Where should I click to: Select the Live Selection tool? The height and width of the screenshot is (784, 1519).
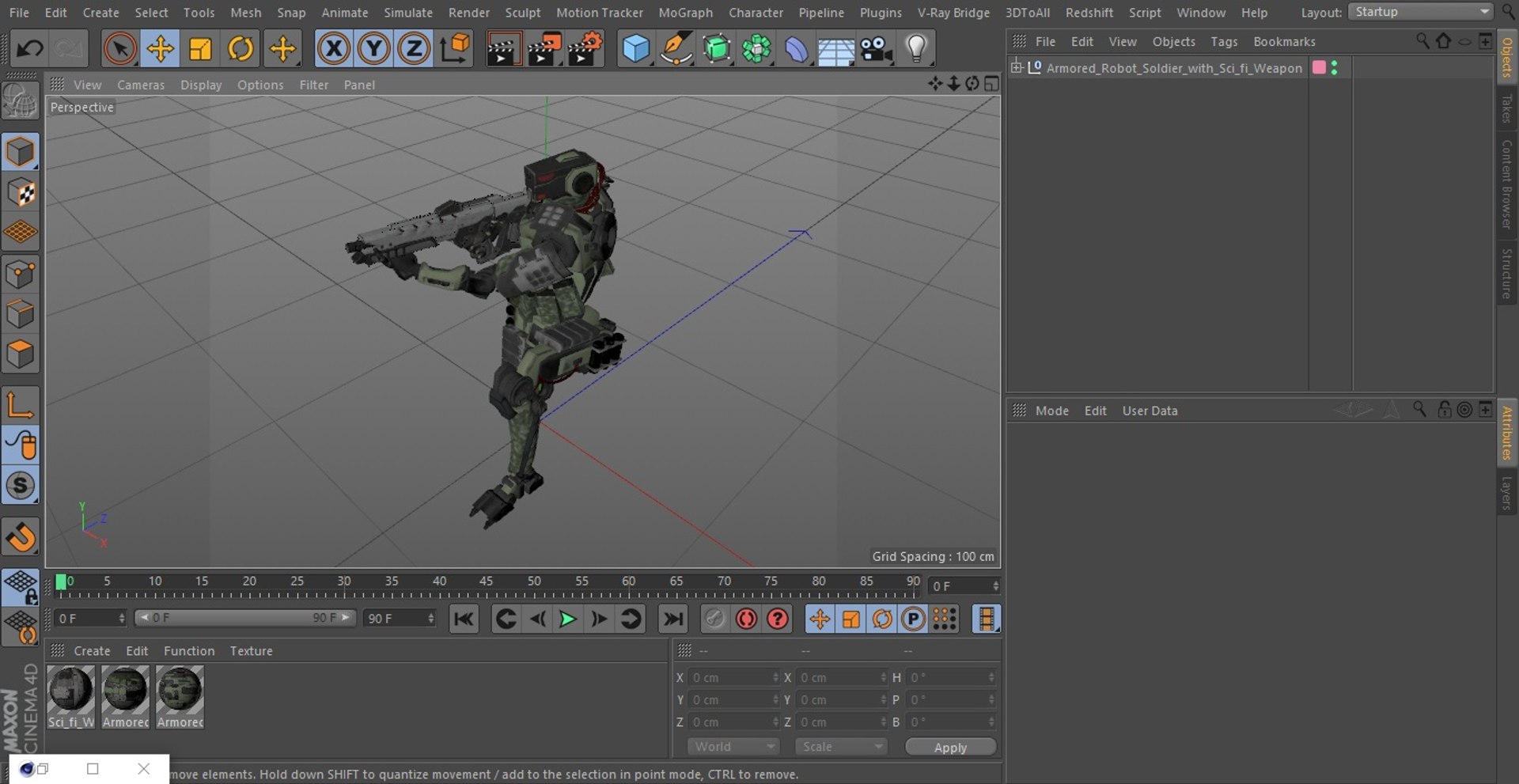point(119,49)
